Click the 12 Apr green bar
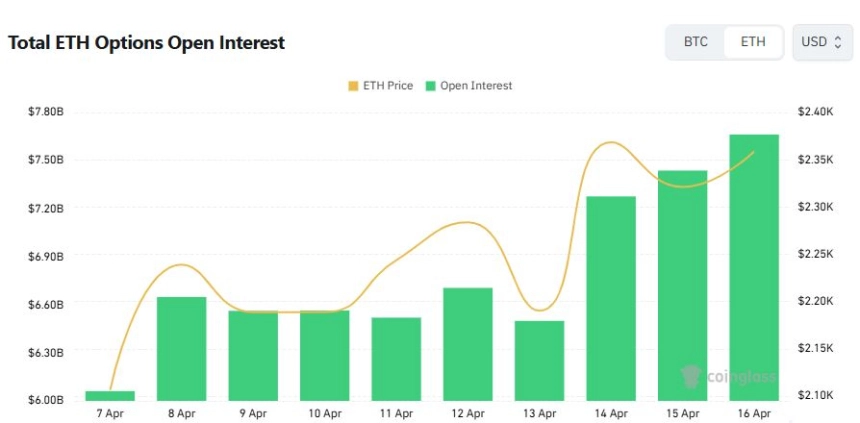The width and height of the screenshot is (860, 423). click(468, 344)
